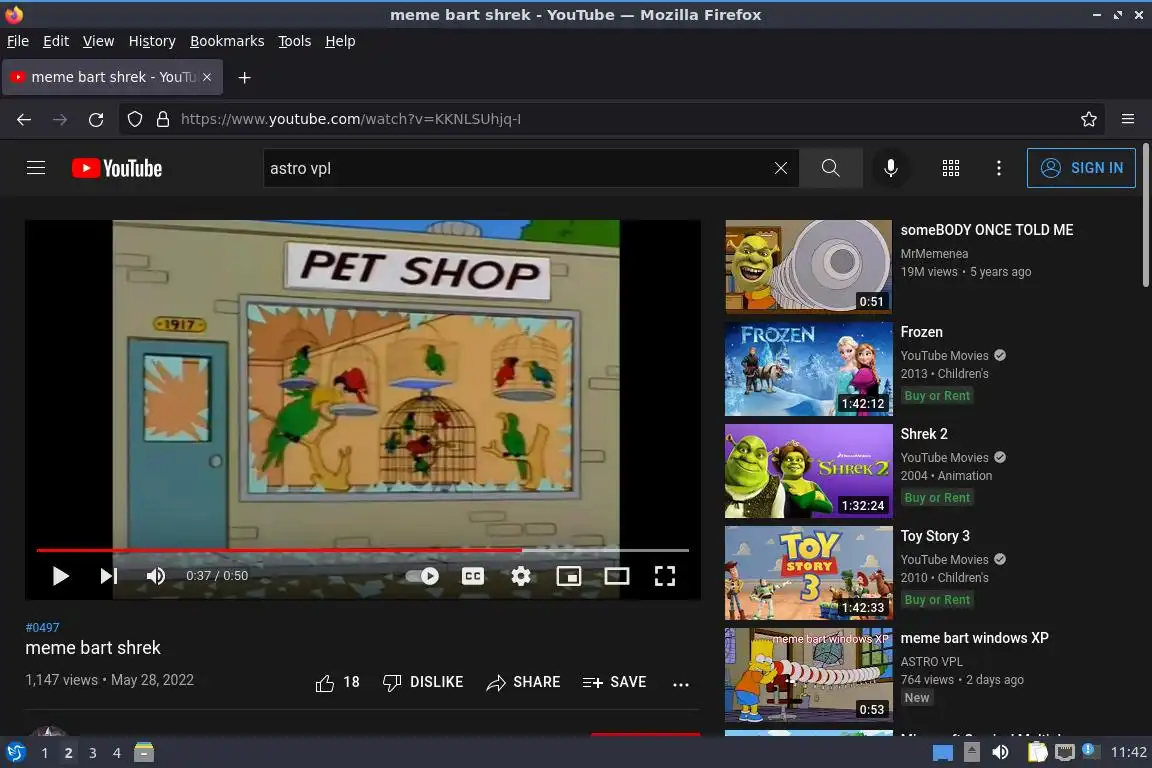This screenshot has width=1152, height=768.
Task: Seek on the red video progress bar
Action: click(x=363, y=550)
